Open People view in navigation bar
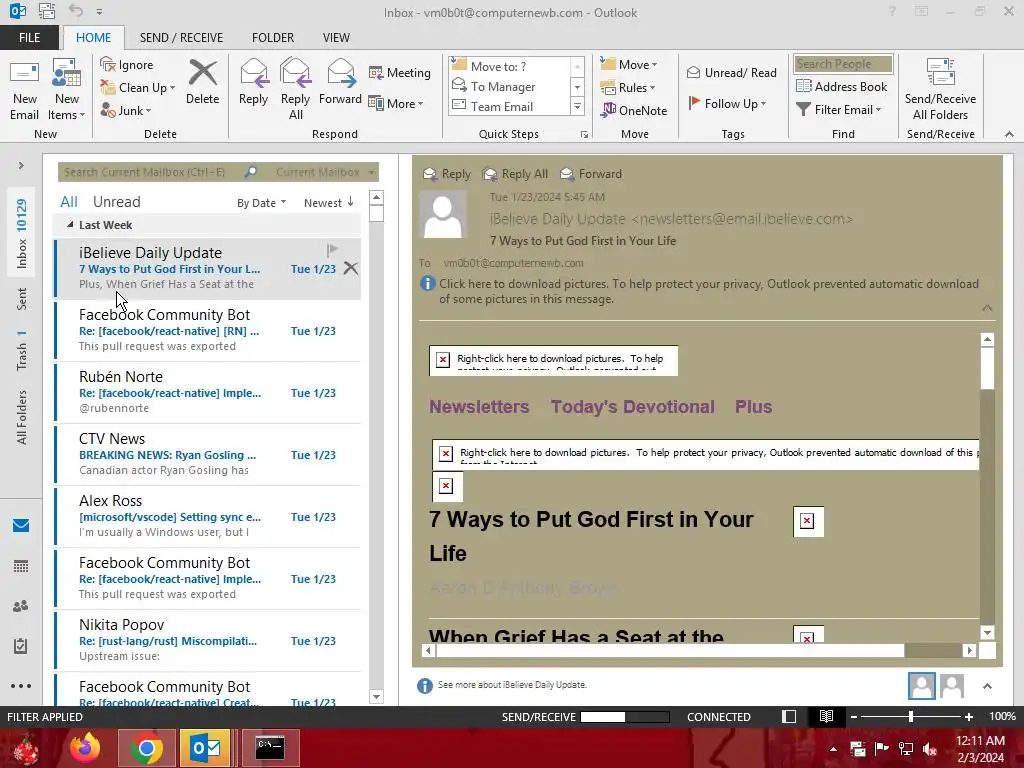Viewport: 1024px width, 768px height. 21,607
